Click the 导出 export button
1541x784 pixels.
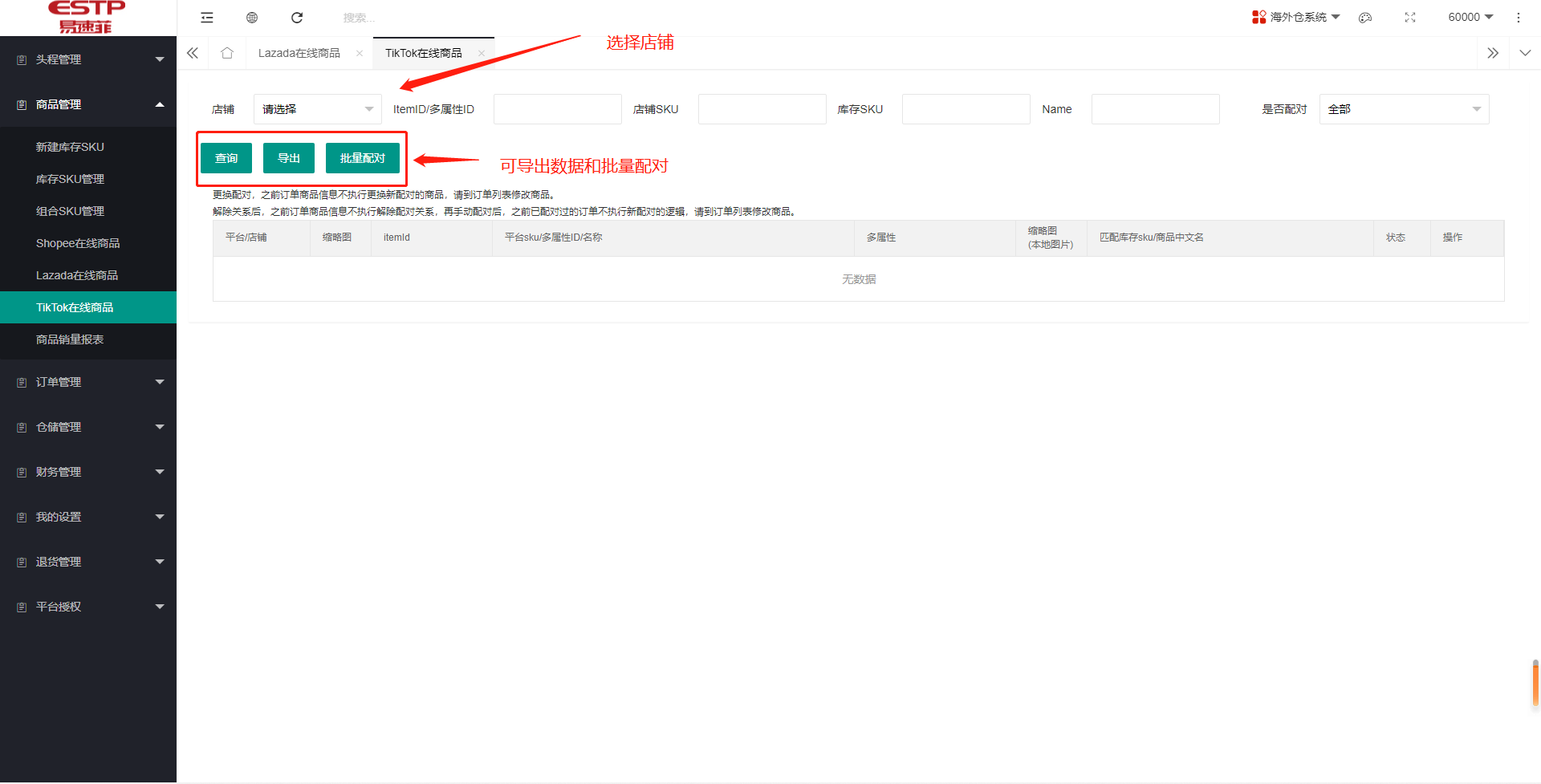(x=288, y=157)
